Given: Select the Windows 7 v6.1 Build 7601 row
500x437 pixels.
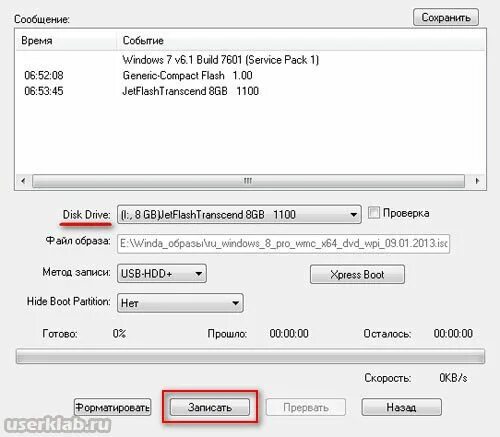Looking at the screenshot, I should point(250,60).
